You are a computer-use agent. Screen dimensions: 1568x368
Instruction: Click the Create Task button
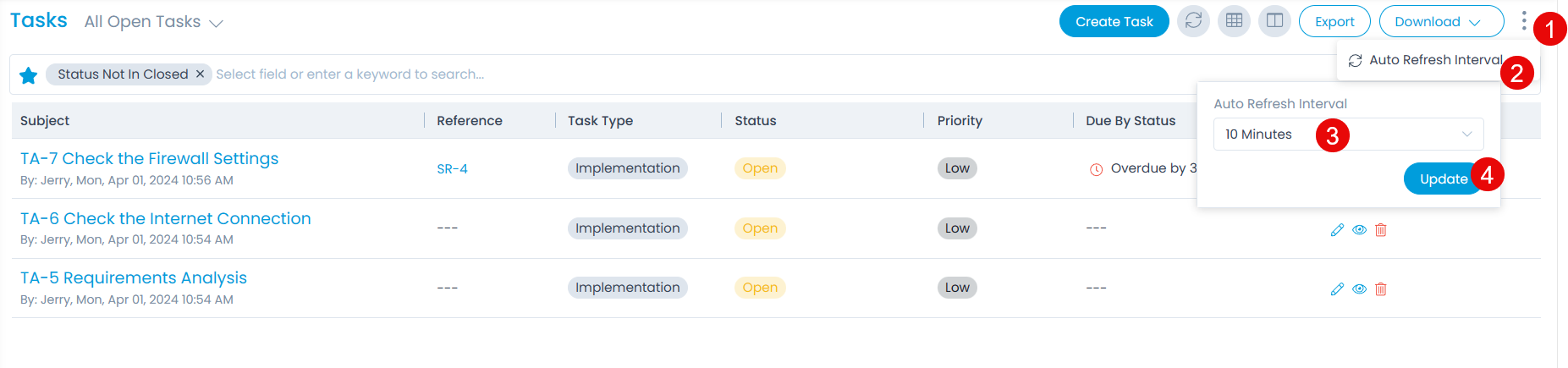(x=1114, y=22)
